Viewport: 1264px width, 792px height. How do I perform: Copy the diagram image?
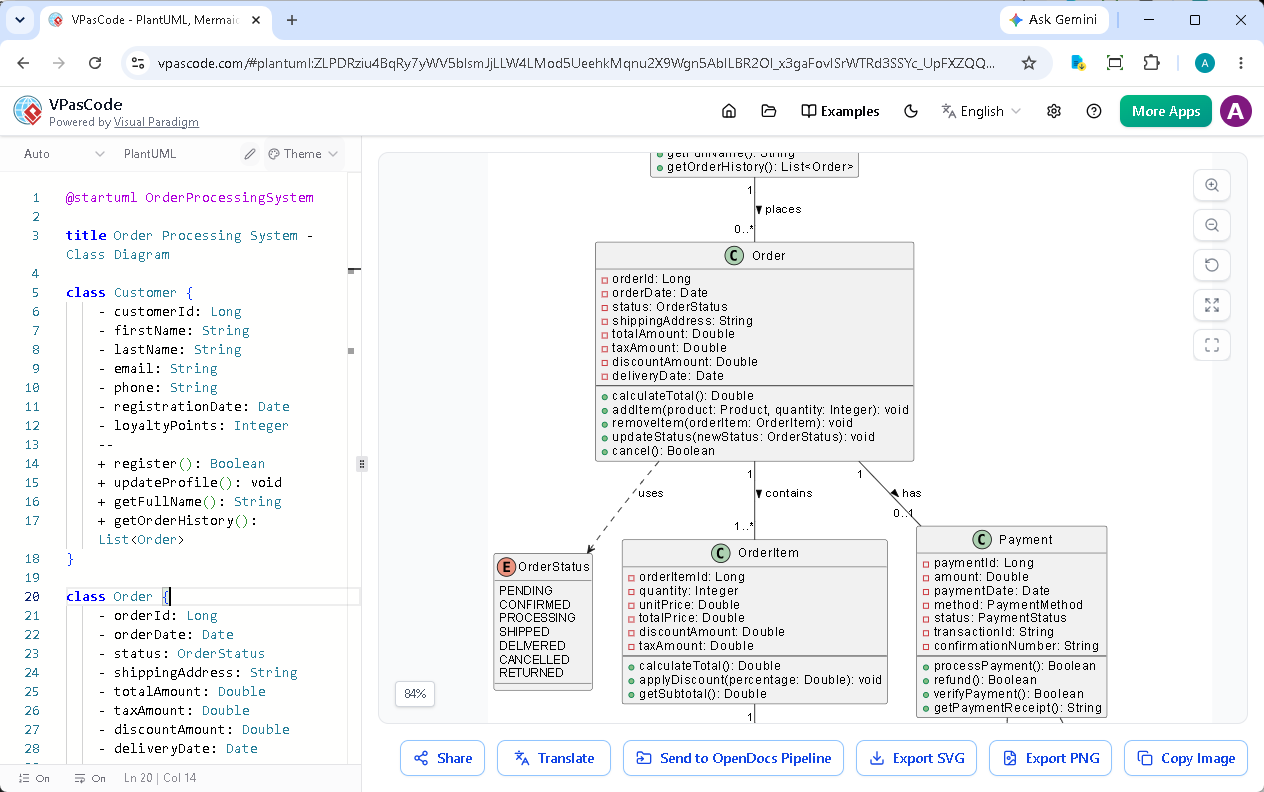(1186, 758)
